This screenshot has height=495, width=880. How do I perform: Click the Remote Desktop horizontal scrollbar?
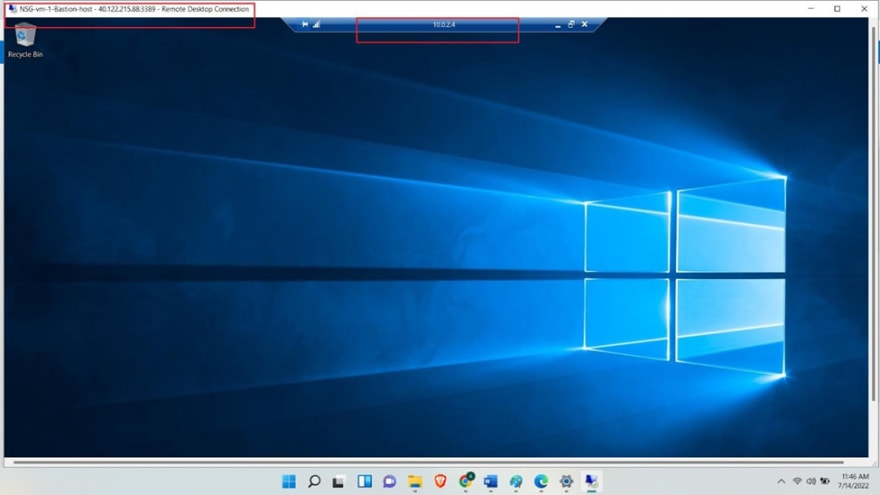pyautogui.click(x=428, y=462)
